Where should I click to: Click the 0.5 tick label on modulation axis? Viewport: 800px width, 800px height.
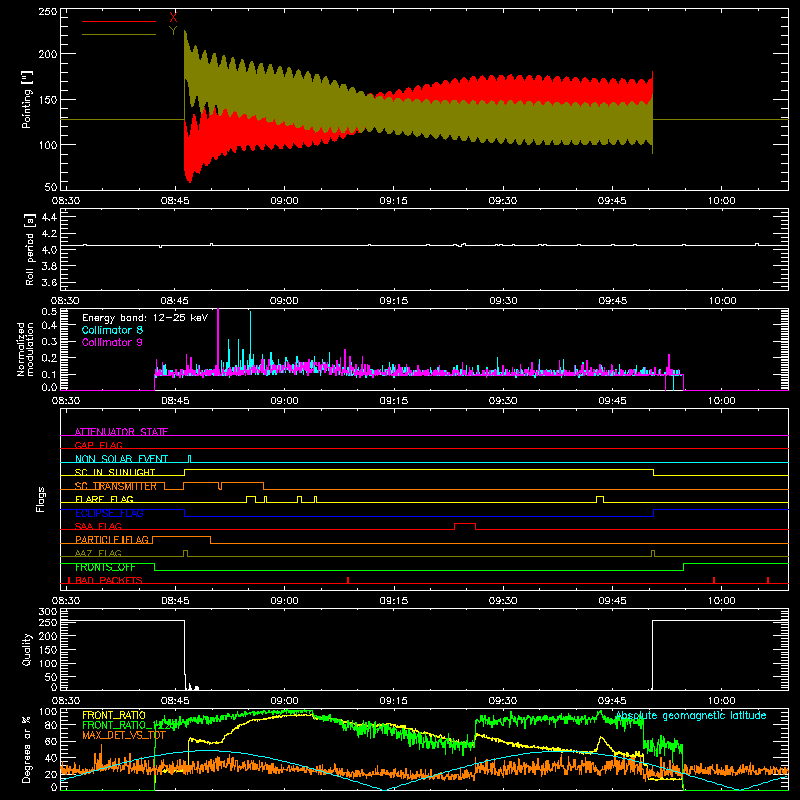click(49, 312)
